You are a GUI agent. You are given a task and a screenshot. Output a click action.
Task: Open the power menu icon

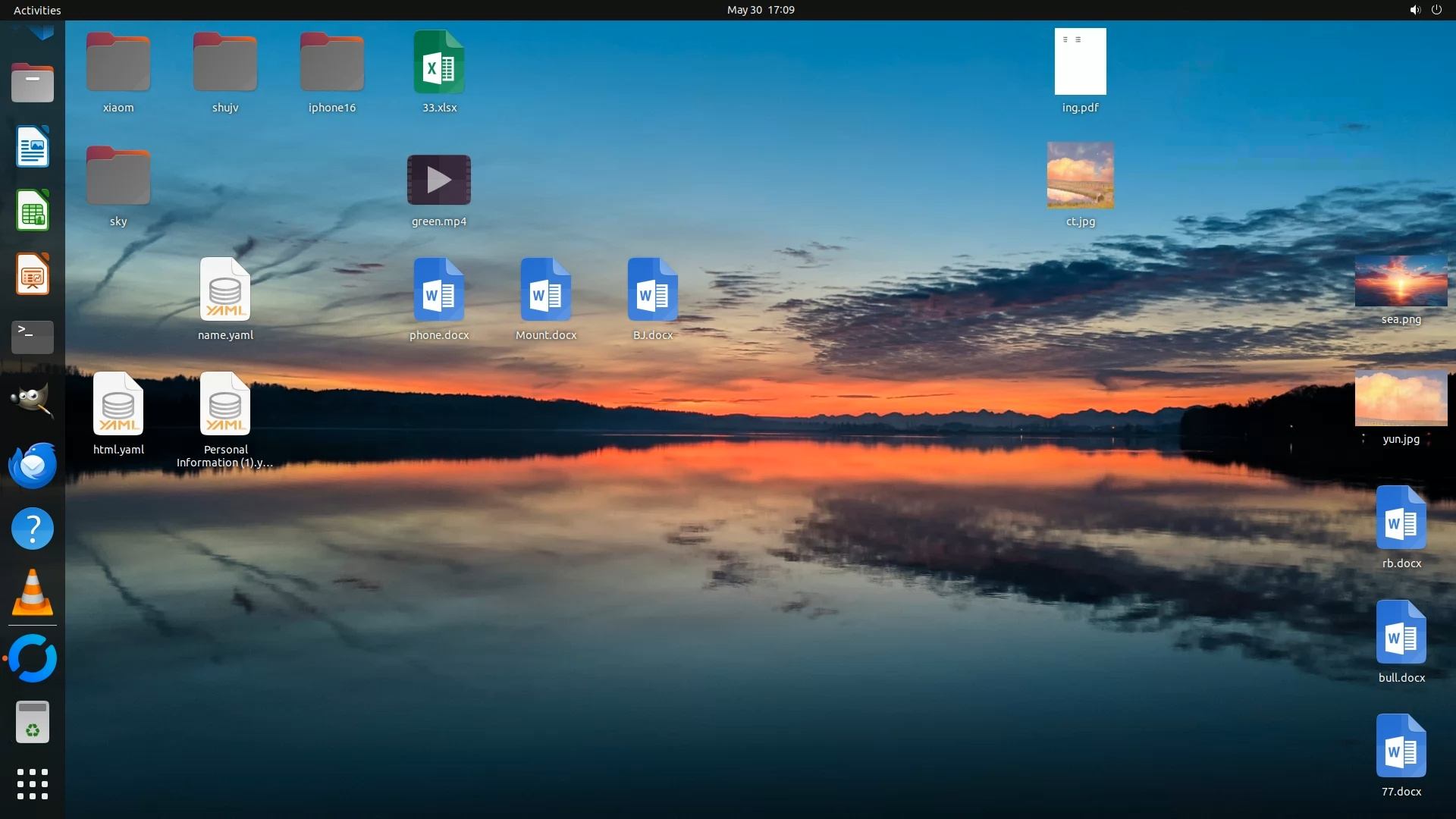click(x=1436, y=10)
